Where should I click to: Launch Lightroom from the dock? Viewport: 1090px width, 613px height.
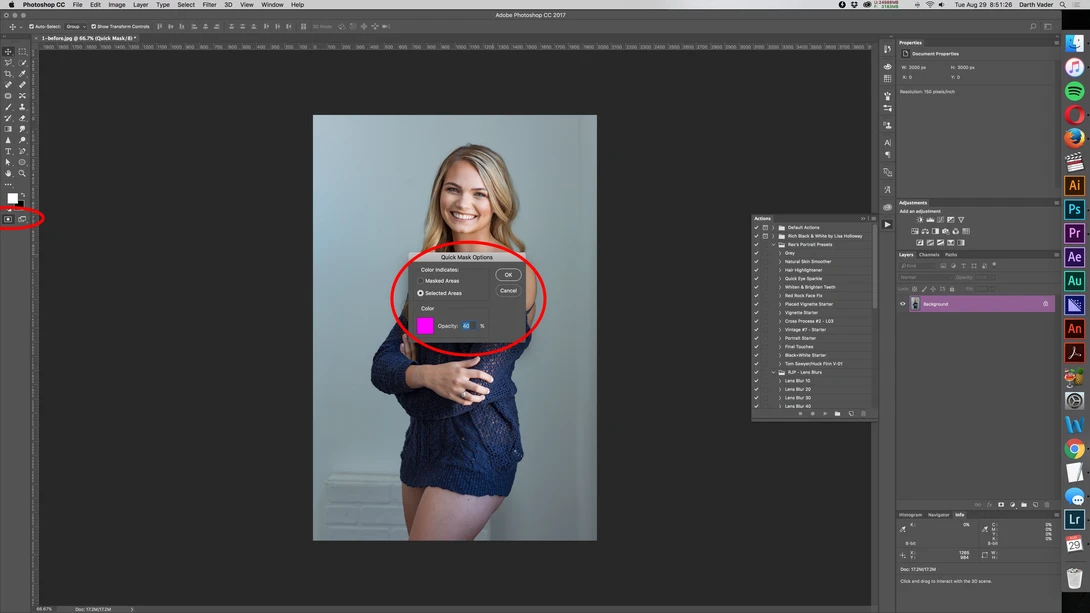[x=1074, y=519]
